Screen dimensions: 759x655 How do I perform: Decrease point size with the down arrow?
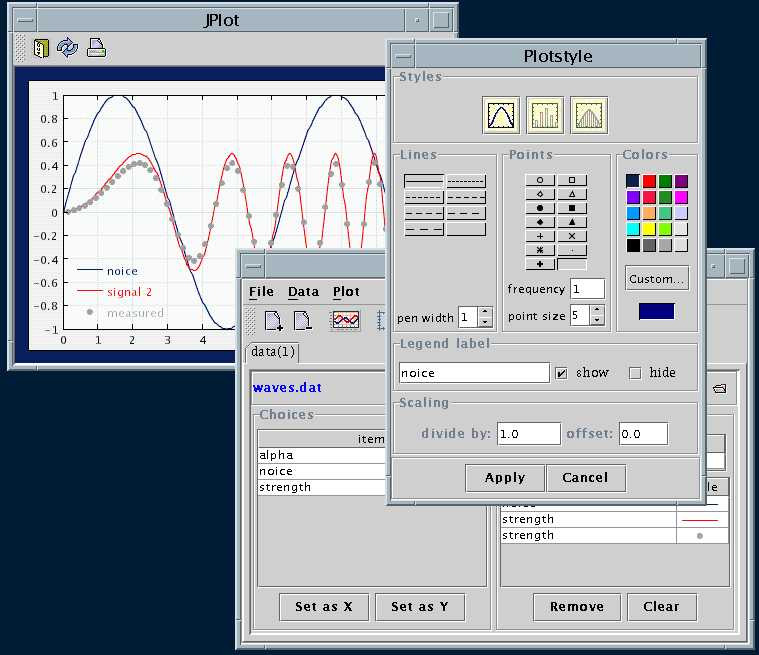597,320
